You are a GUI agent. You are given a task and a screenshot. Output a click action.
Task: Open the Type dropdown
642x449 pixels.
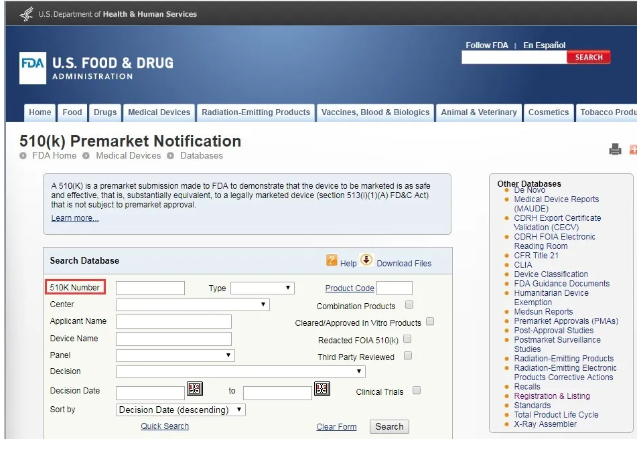[x=262, y=288]
